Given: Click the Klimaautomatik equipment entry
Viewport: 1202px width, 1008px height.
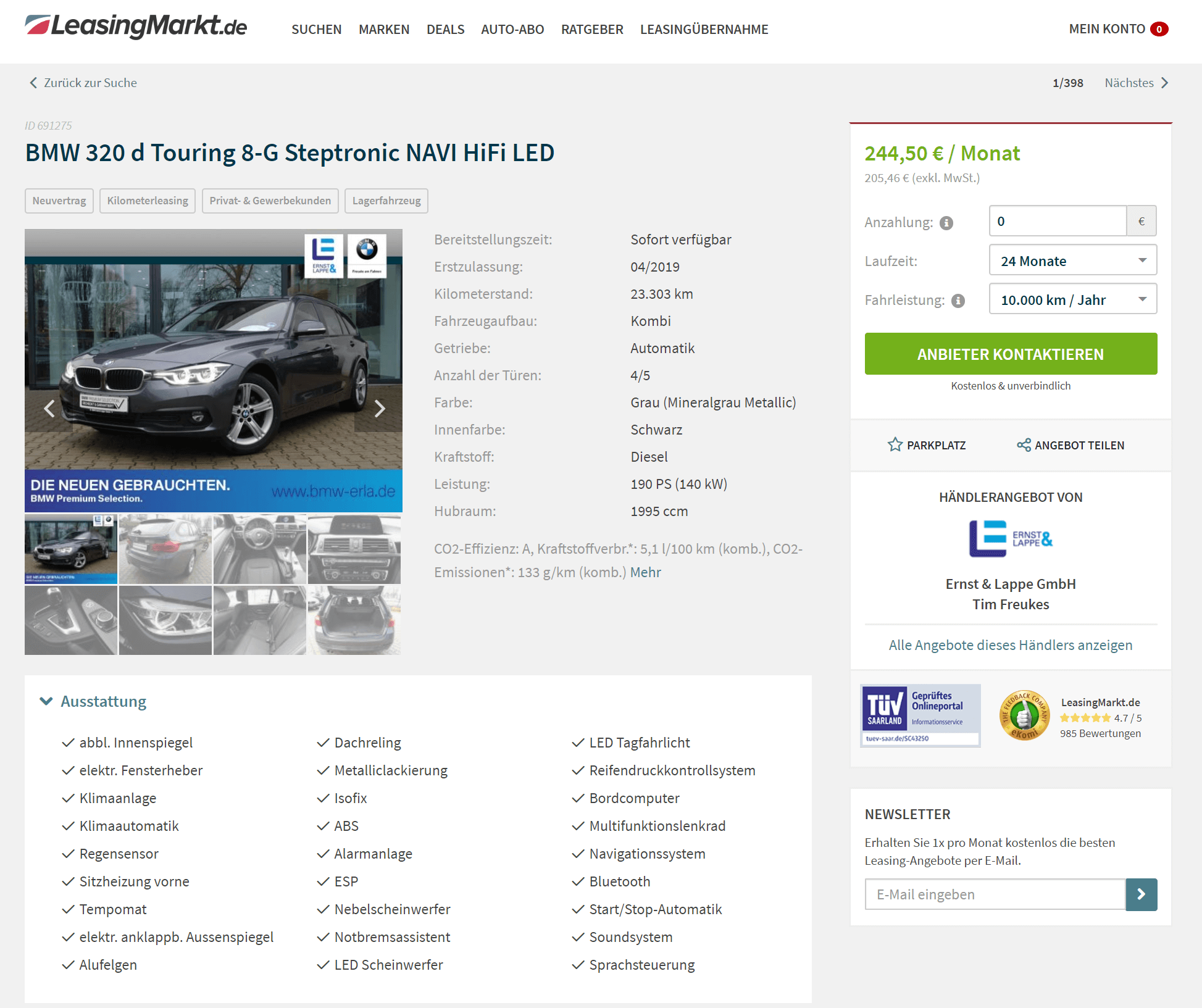Looking at the screenshot, I should pyautogui.click(x=128, y=826).
